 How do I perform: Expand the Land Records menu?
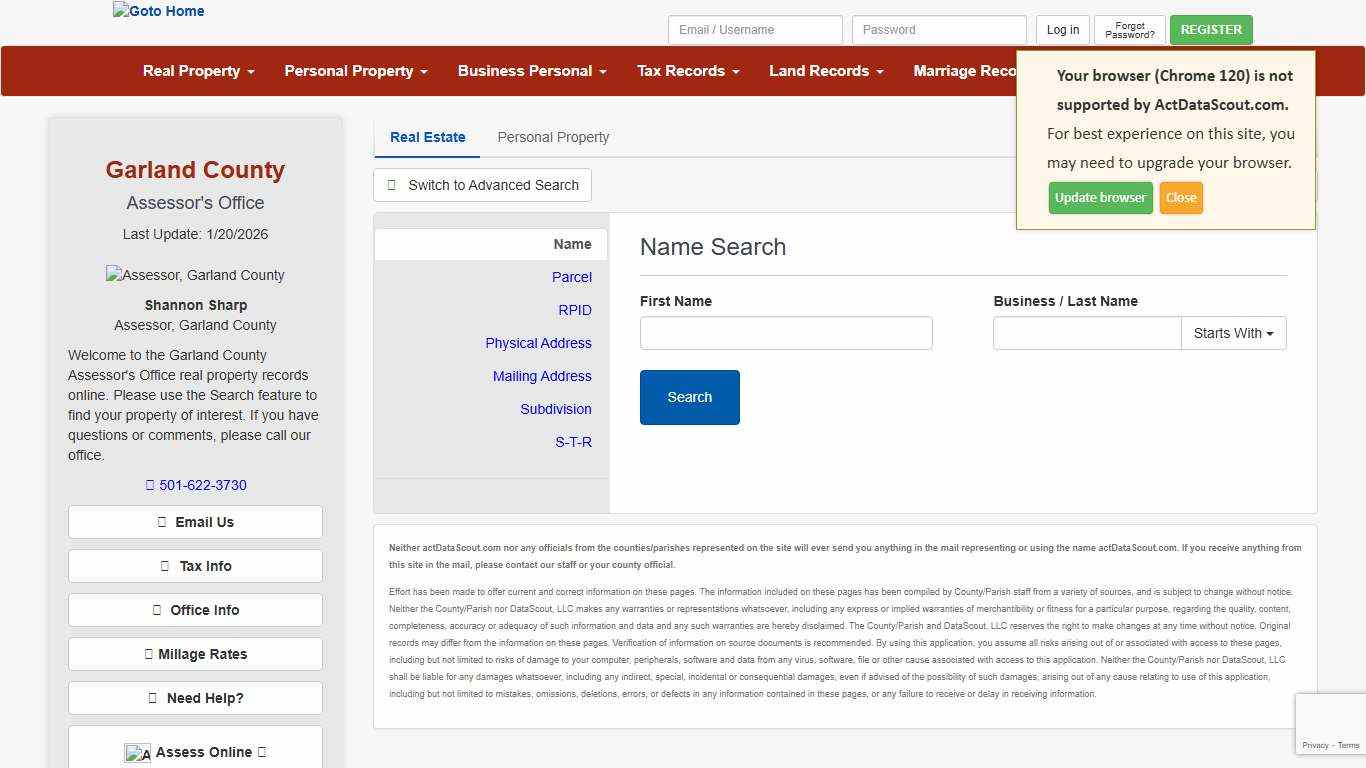(x=826, y=71)
